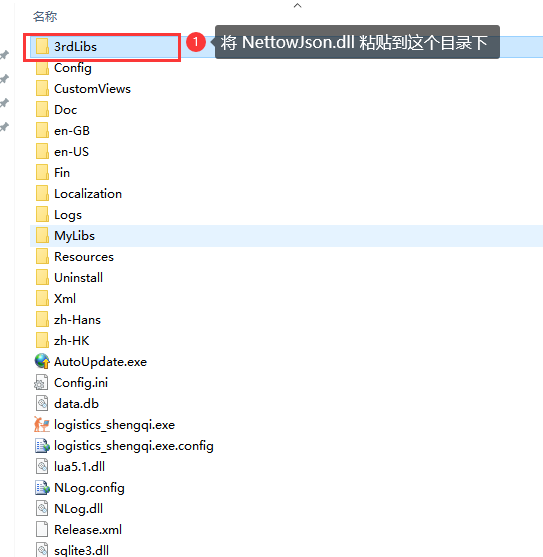Image resolution: width=543 pixels, height=557 pixels.
Task: Select the lua5.1.dll file icon
Action: coord(42,466)
